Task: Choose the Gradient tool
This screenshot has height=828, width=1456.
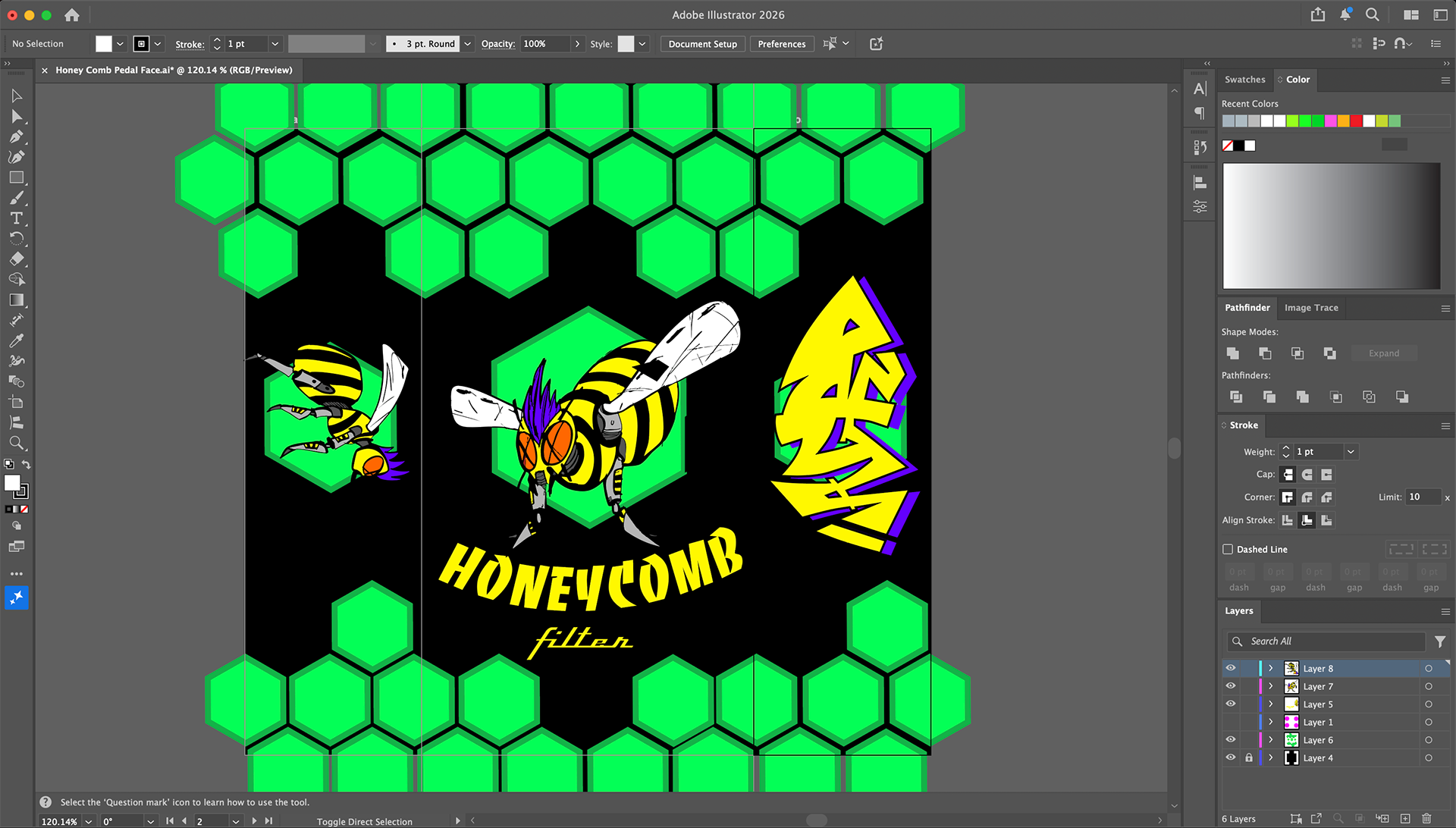Action: pyautogui.click(x=17, y=300)
